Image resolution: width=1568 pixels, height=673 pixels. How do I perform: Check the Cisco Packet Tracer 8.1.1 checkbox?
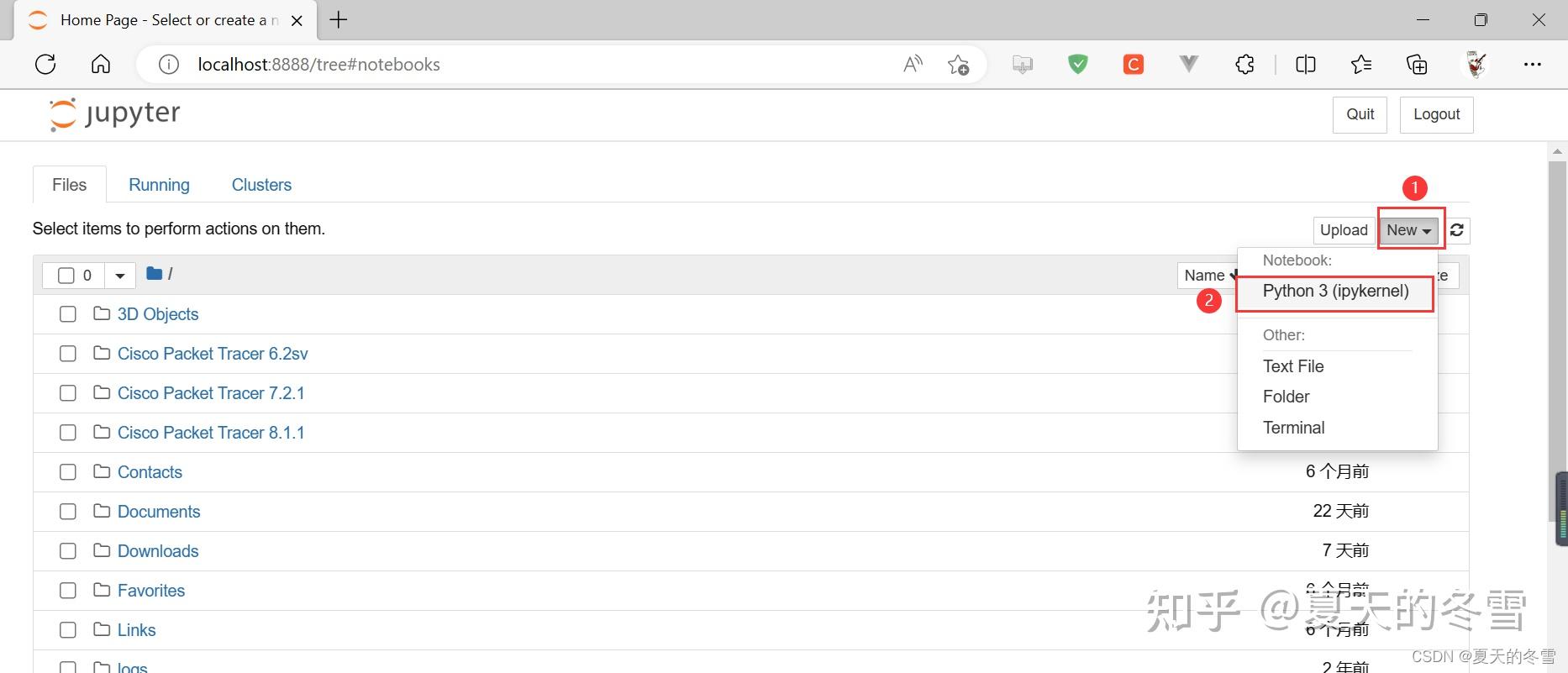tap(68, 433)
